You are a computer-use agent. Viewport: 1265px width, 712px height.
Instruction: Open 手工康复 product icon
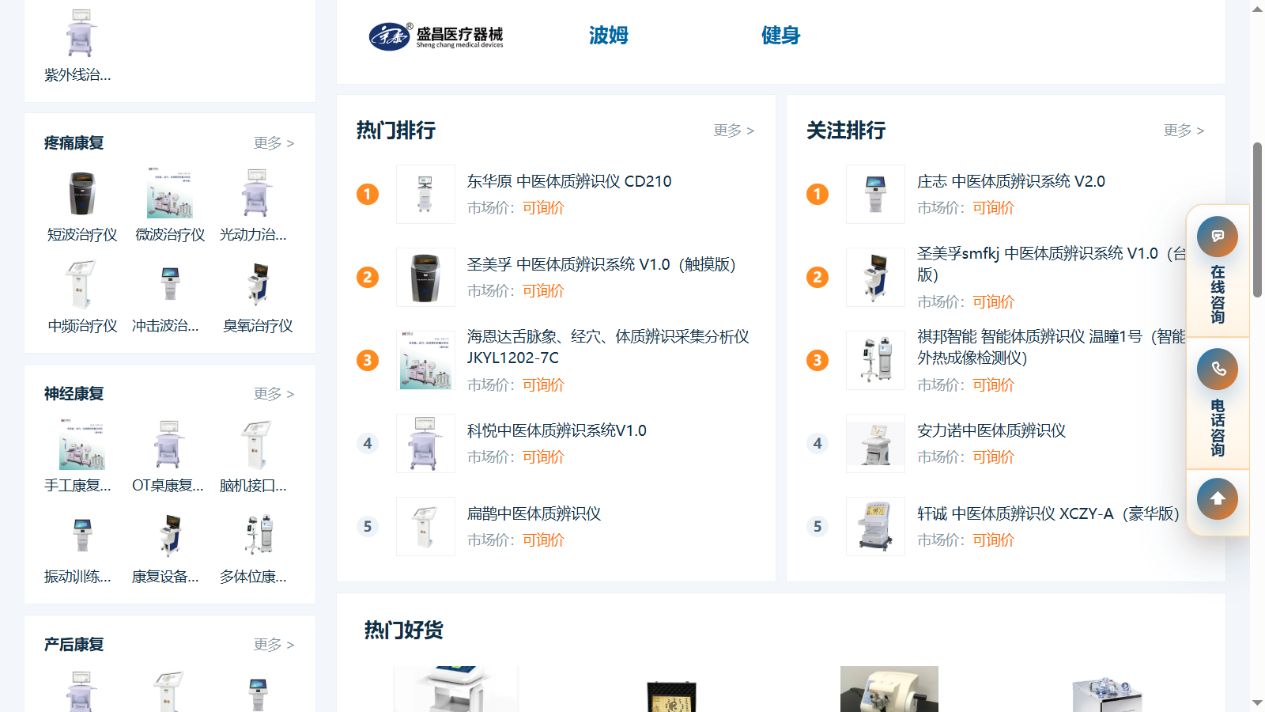pyautogui.click(x=82, y=445)
